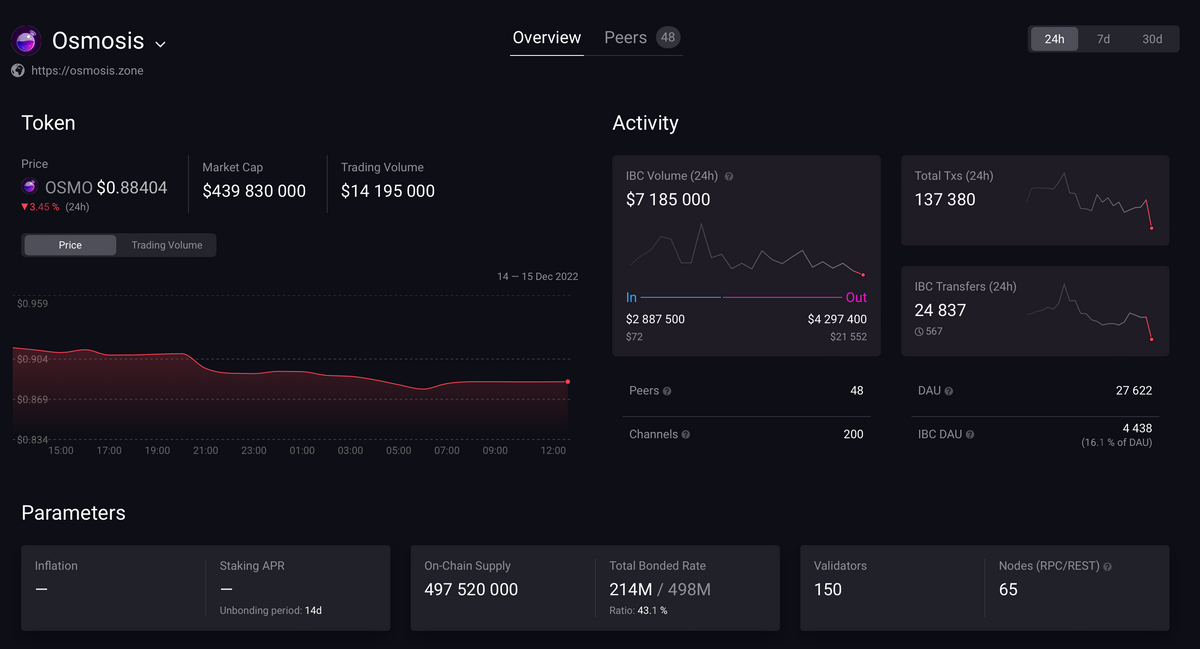The height and width of the screenshot is (649, 1200).
Task: Click the IBC Transfers sparkline chart
Action: pyautogui.click(x=1089, y=312)
